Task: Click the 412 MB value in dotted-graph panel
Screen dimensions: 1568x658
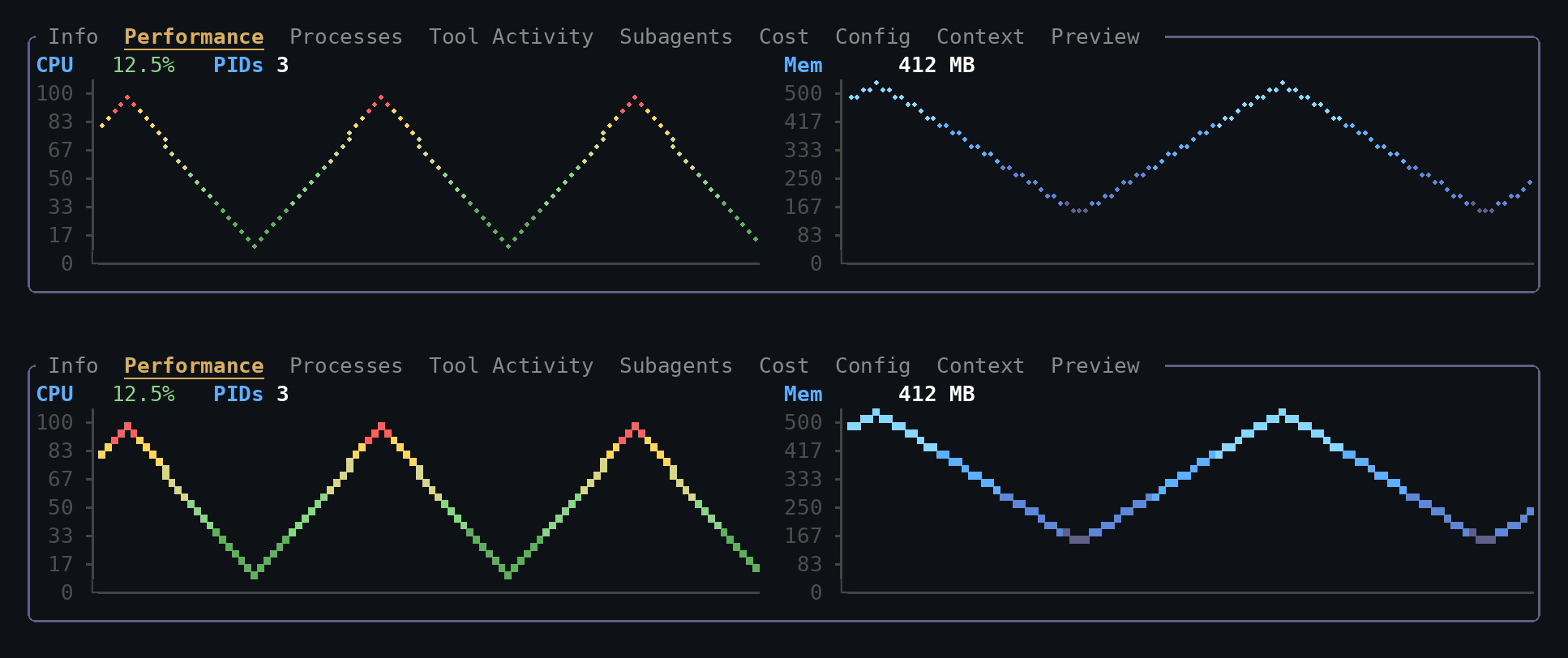Action: tap(936, 65)
